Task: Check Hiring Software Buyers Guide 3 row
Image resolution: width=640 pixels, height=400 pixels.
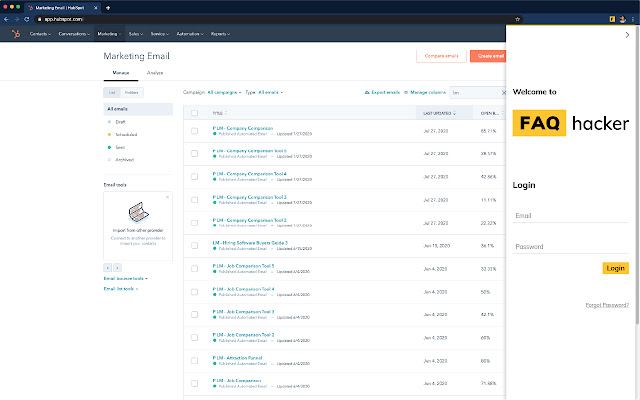Action: point(195,246)
